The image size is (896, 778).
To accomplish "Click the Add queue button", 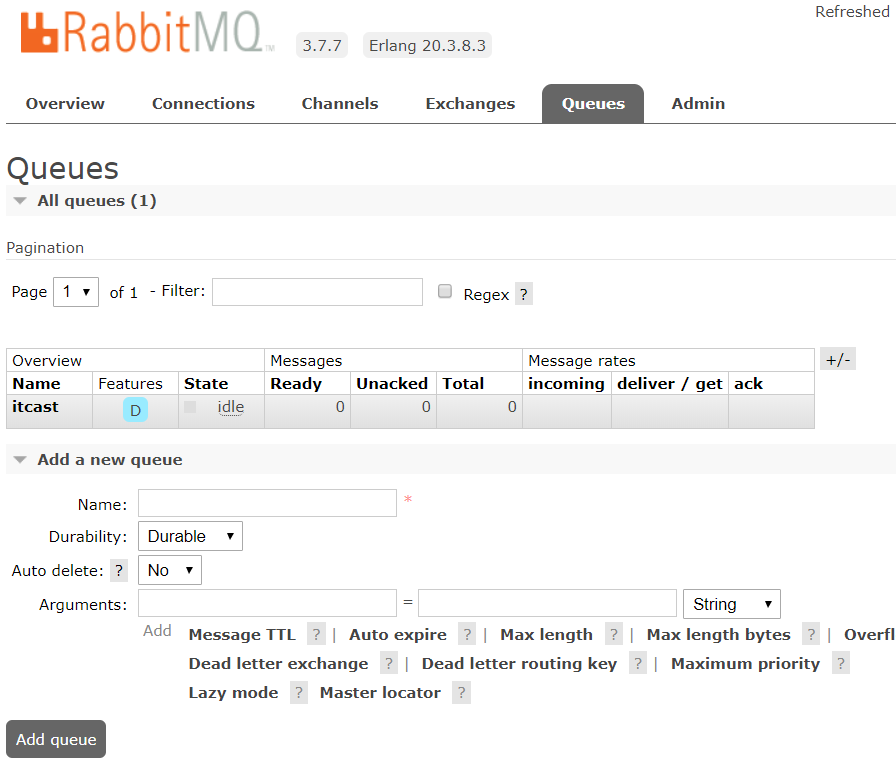I will [x=56, y=739].
